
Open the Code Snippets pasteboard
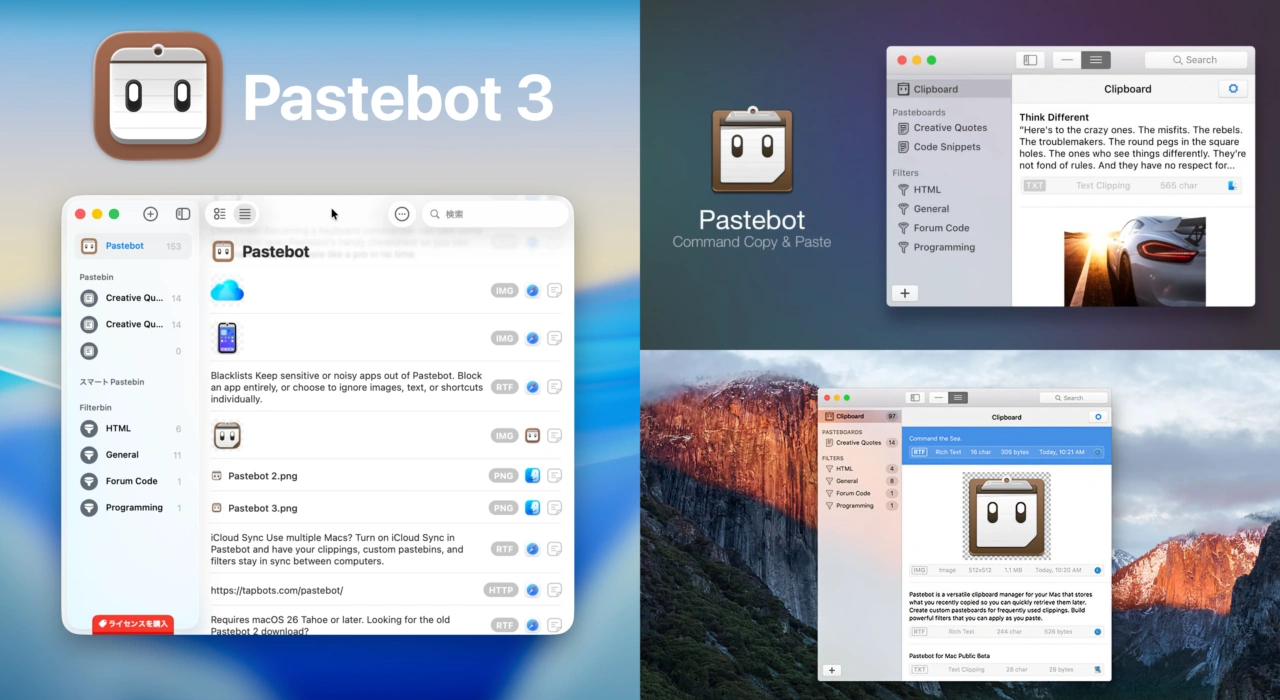pyautogui.click(x=950, y=147)
